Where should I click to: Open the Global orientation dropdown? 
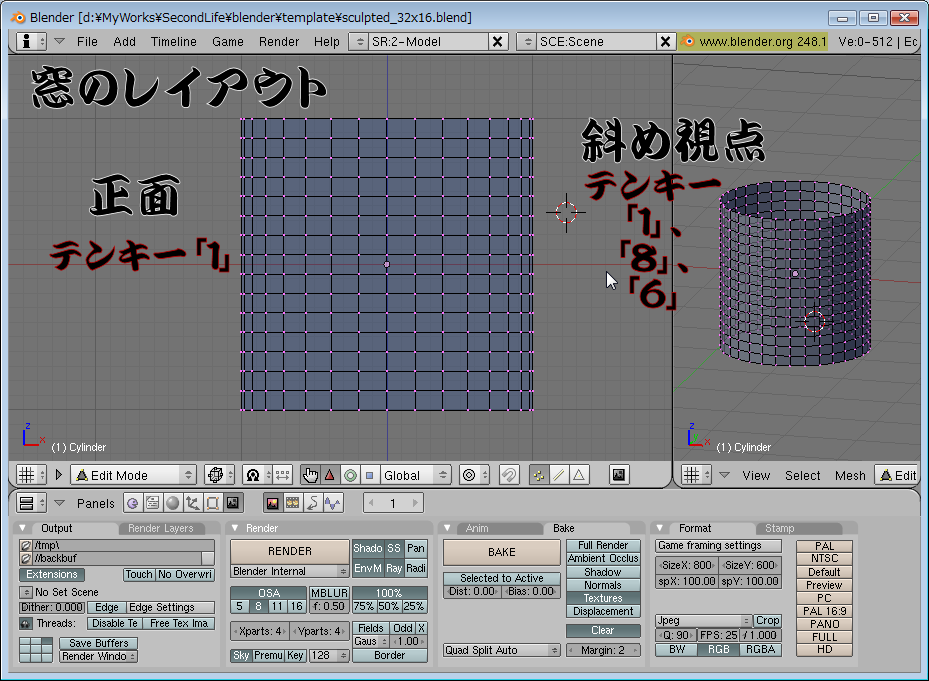[x=416, y=475]
